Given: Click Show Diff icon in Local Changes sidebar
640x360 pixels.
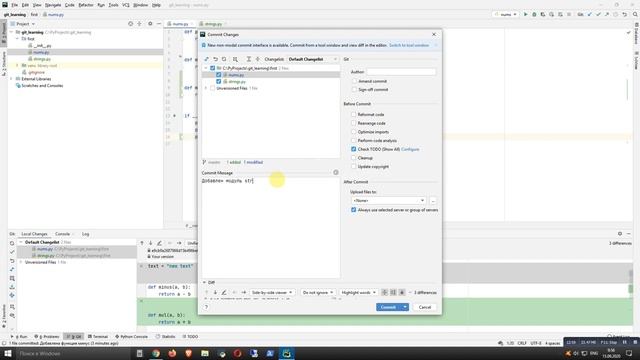Looking at the screenshot, I should 12,269.
